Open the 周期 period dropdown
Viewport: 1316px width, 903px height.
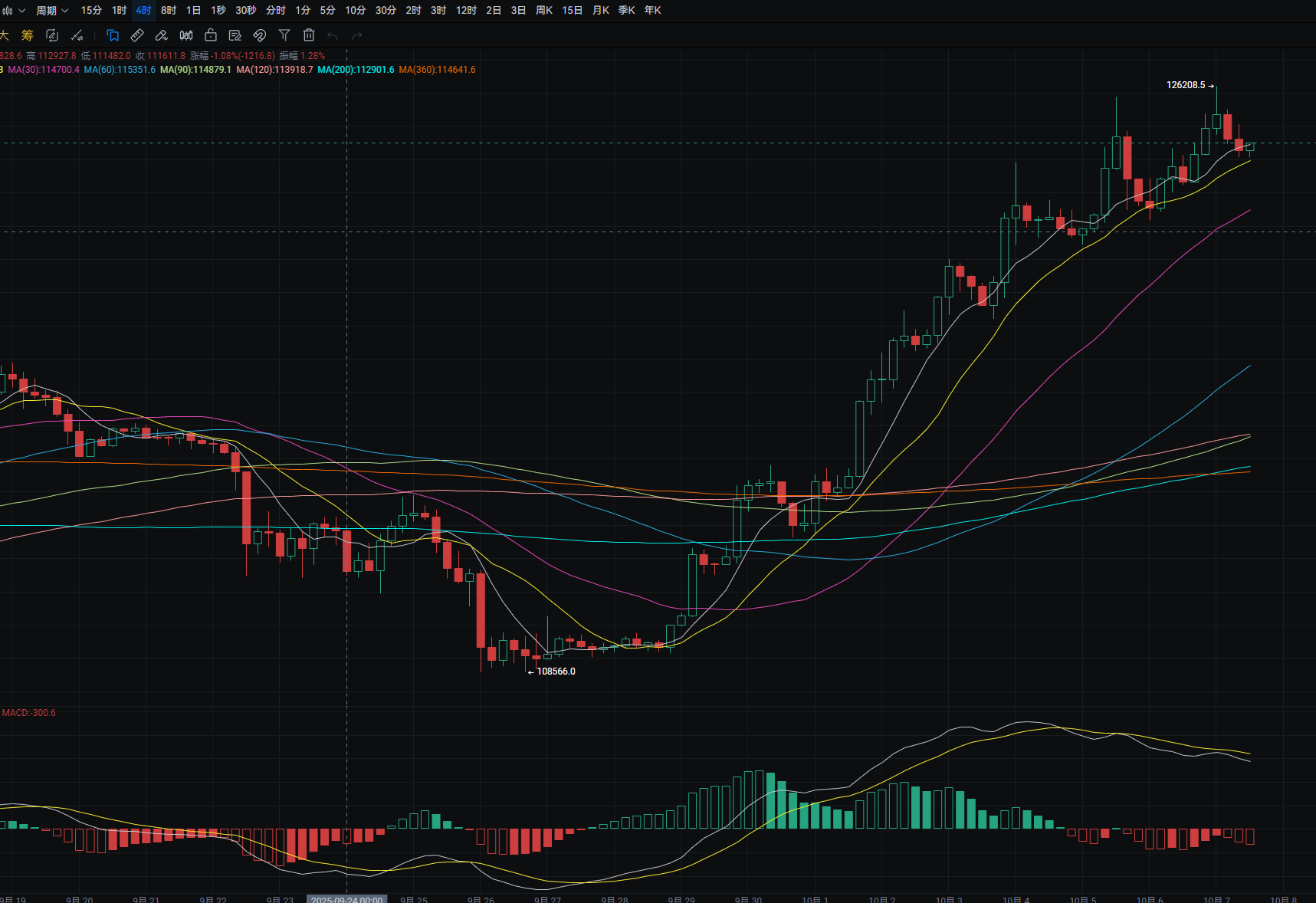[x=52, y=11]
